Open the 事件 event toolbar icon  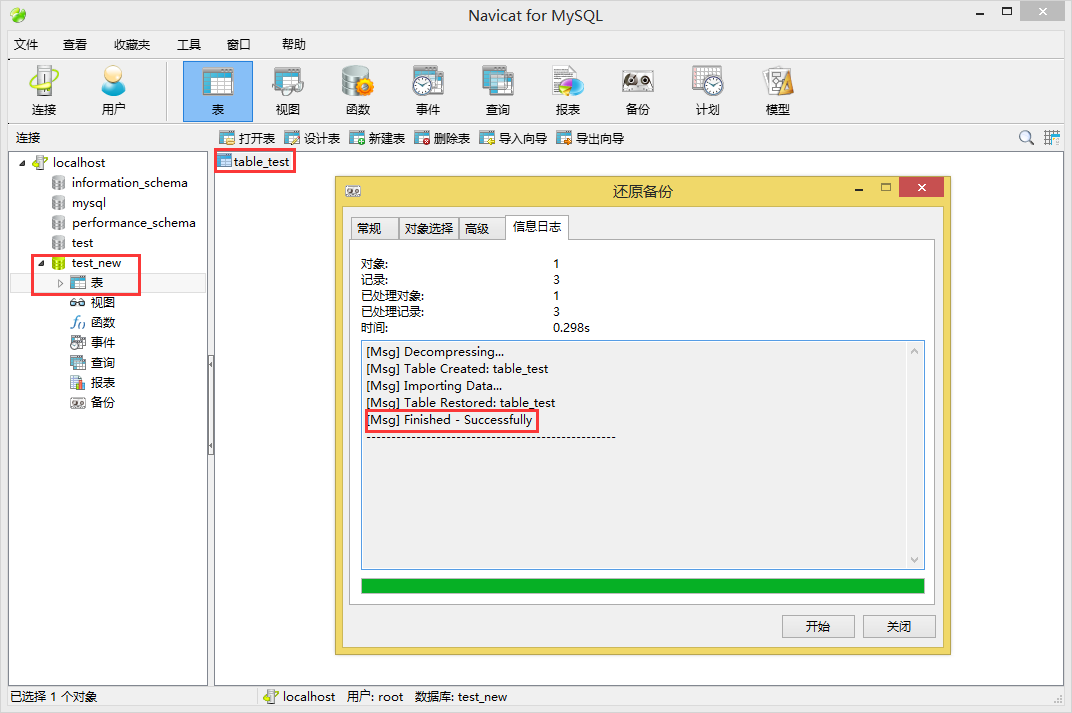428,91
